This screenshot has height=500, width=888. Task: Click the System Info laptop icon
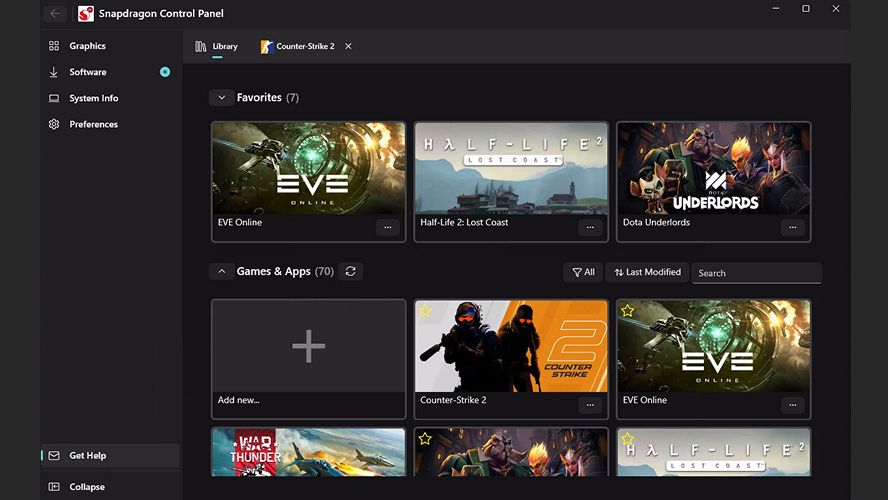[54, 98]
